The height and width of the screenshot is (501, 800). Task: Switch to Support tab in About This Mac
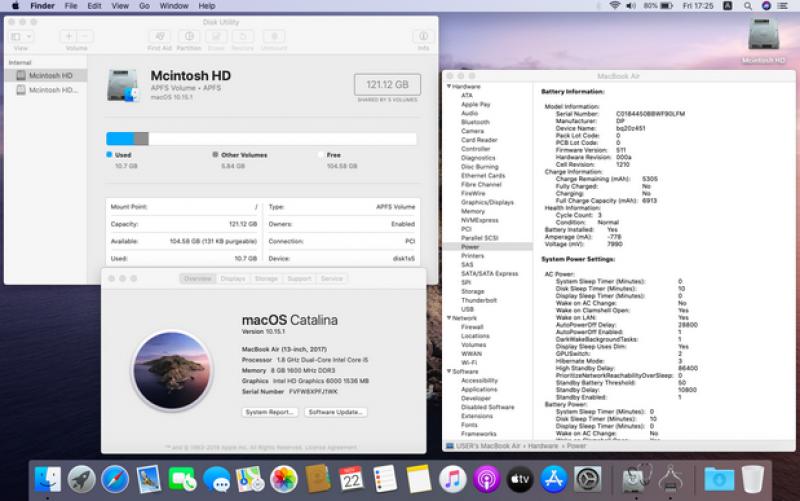click(x=299, y=279)
